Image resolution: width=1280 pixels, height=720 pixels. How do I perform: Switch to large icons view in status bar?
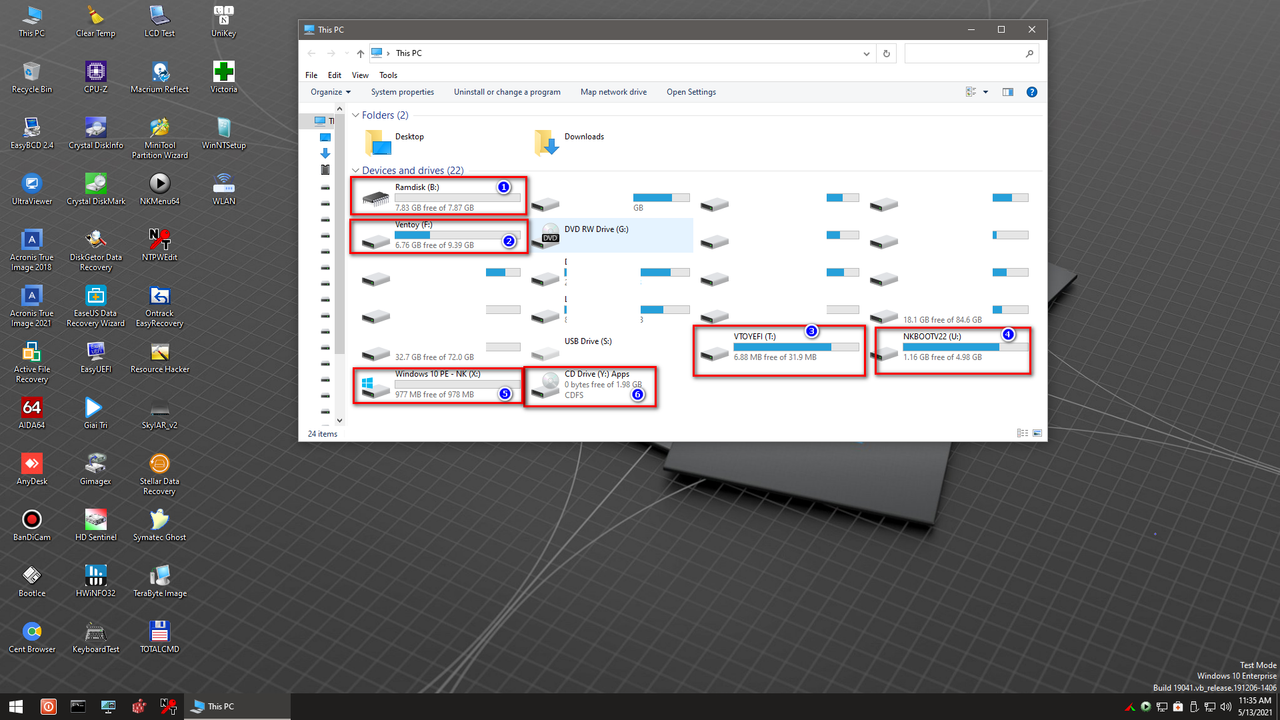(1037, 434)
